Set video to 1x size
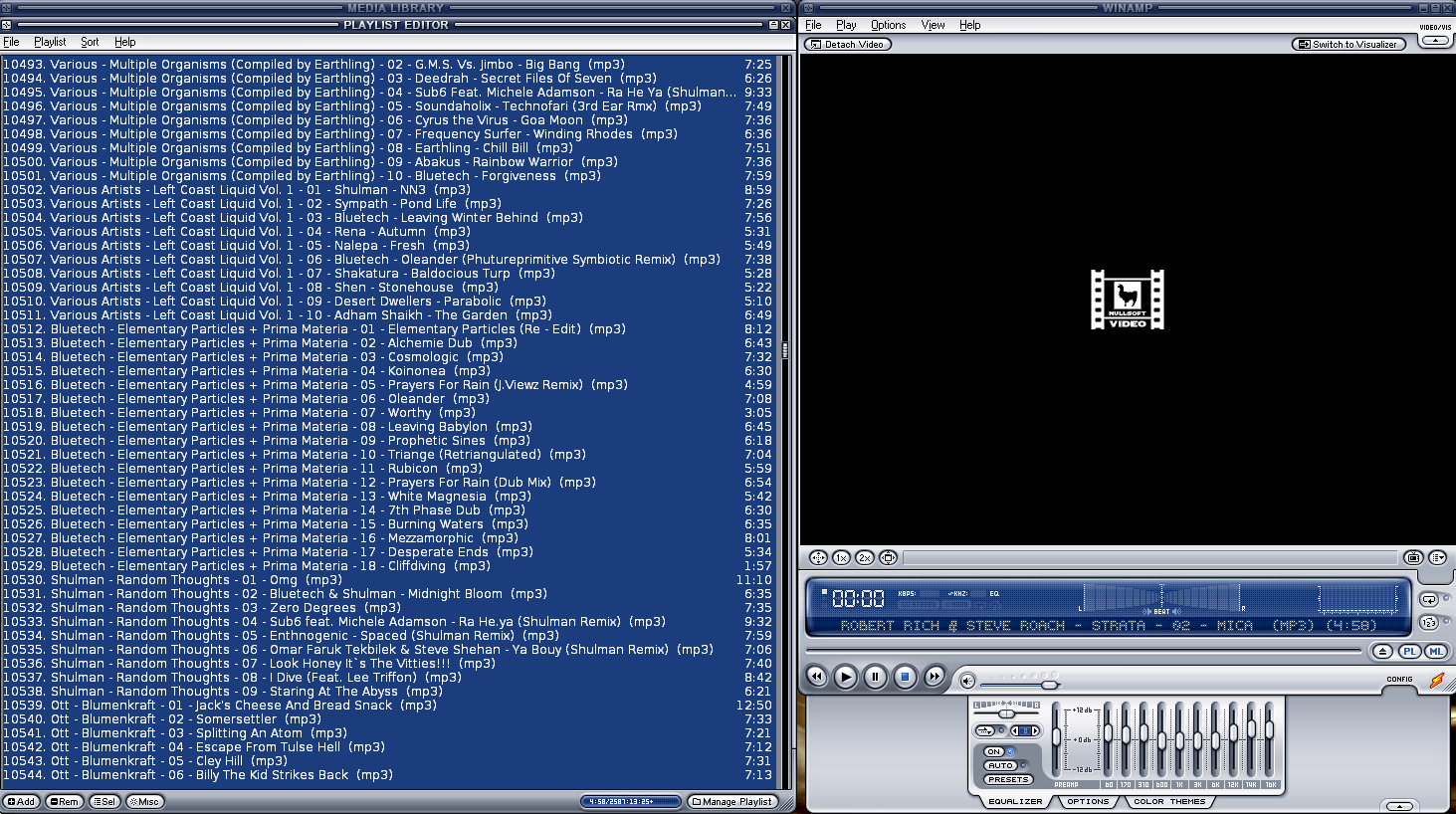Screen dimensions: 1456x814 point(841,558)
